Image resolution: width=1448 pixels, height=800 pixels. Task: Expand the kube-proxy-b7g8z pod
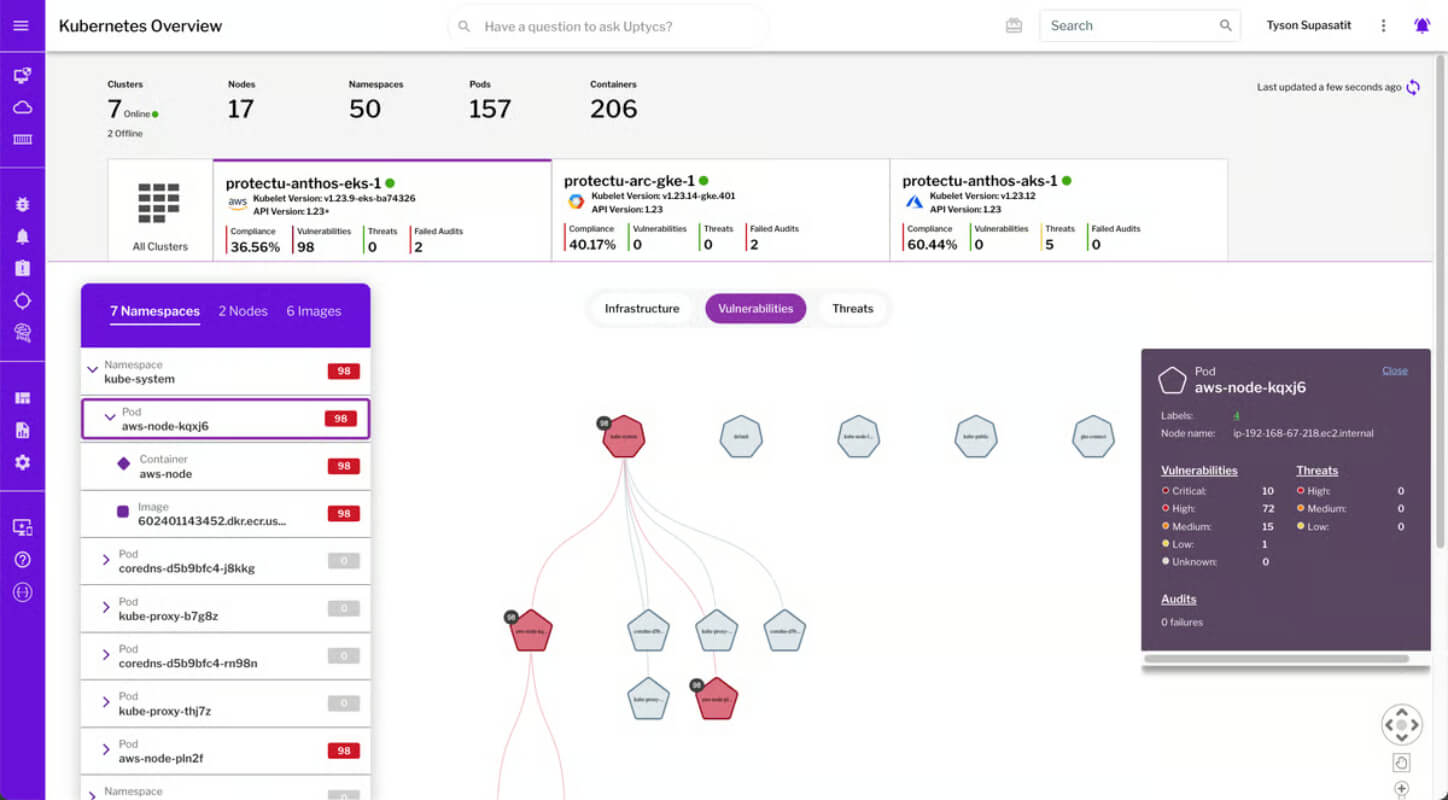point(106,607)
